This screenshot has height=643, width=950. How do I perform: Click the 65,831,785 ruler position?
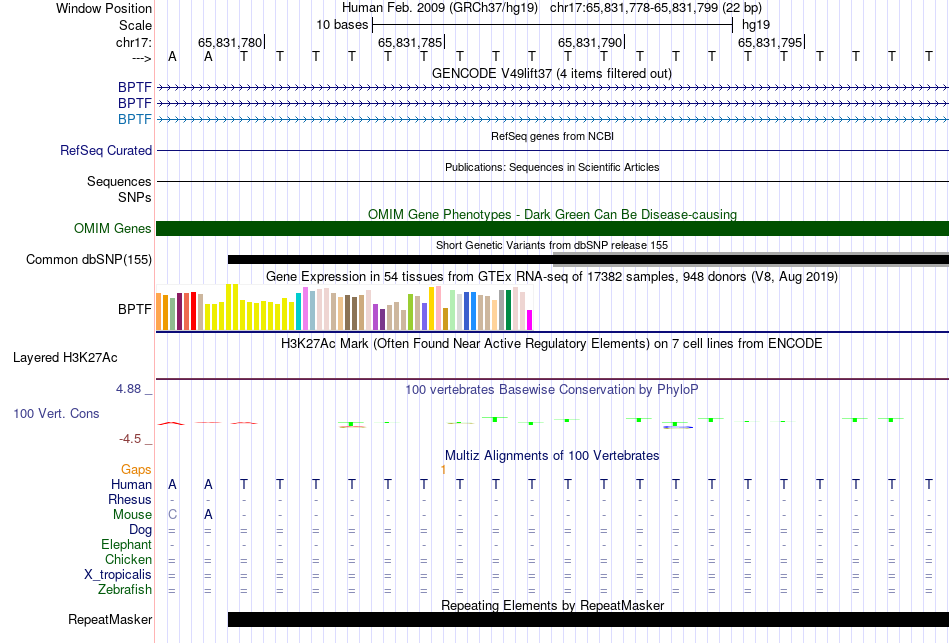pos(410,42)
